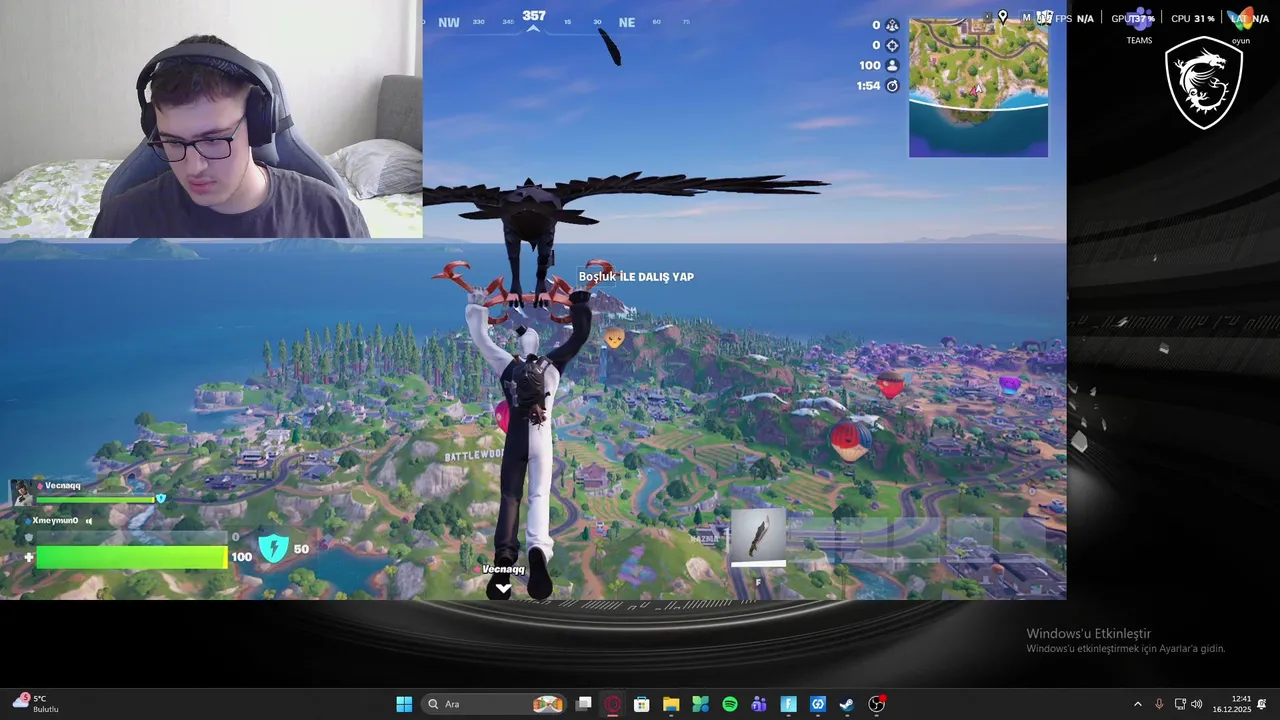This screenshot has width=1280, height=720.
Task: Click the team score icon
Action: click(892, 25)
